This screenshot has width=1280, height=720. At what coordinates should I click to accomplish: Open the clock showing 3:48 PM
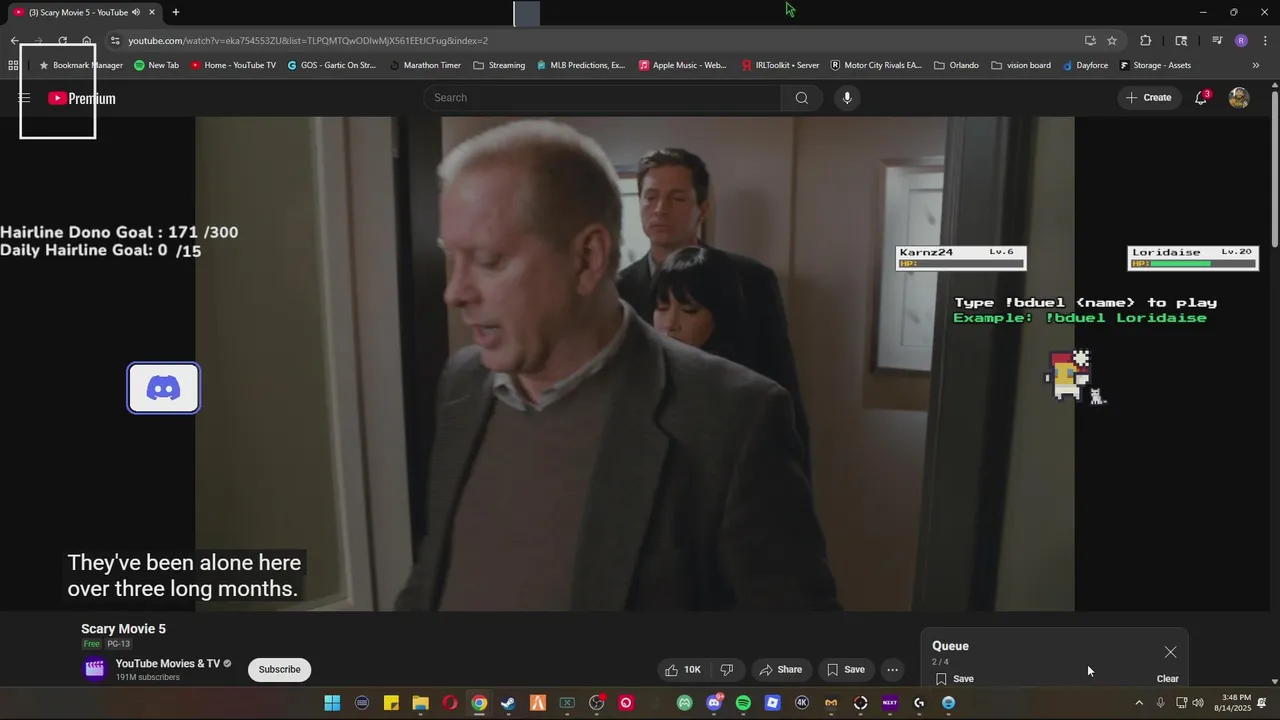1232,703
